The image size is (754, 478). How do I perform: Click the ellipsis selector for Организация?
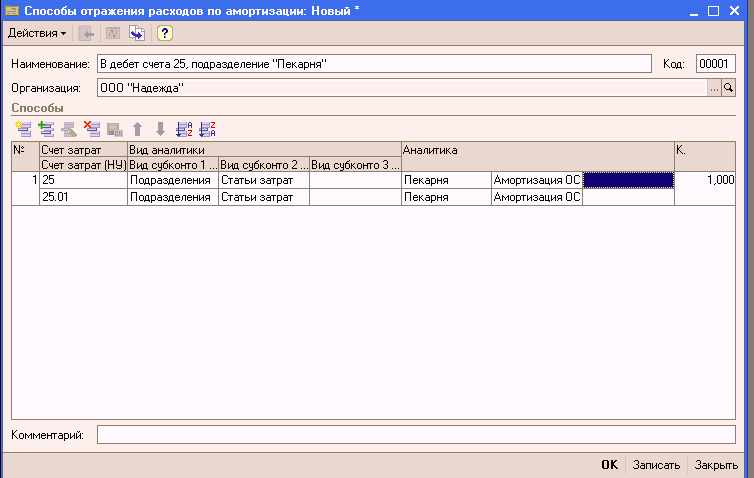[714, 88]
